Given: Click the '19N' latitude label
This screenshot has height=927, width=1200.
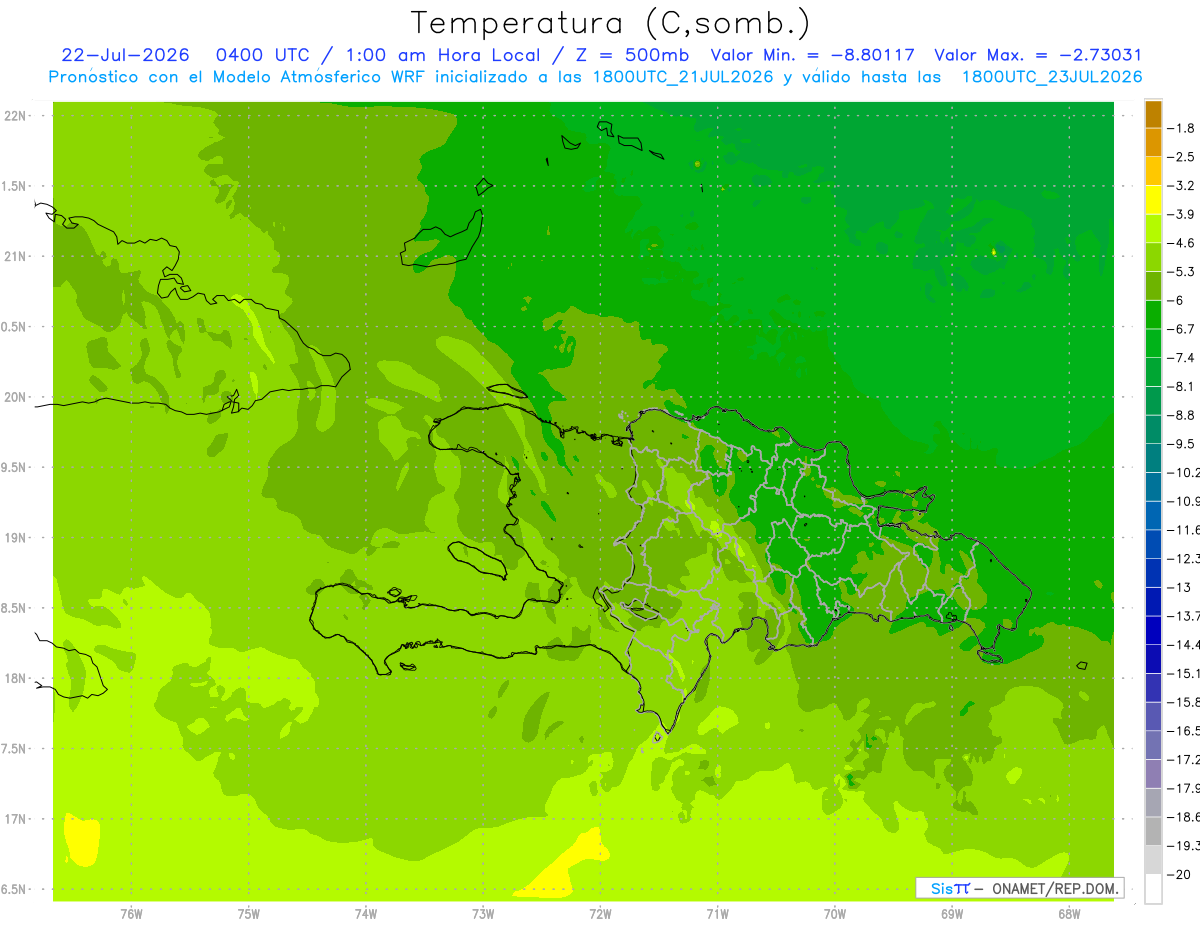Looking at the screenshot, I should pos(17,538).
